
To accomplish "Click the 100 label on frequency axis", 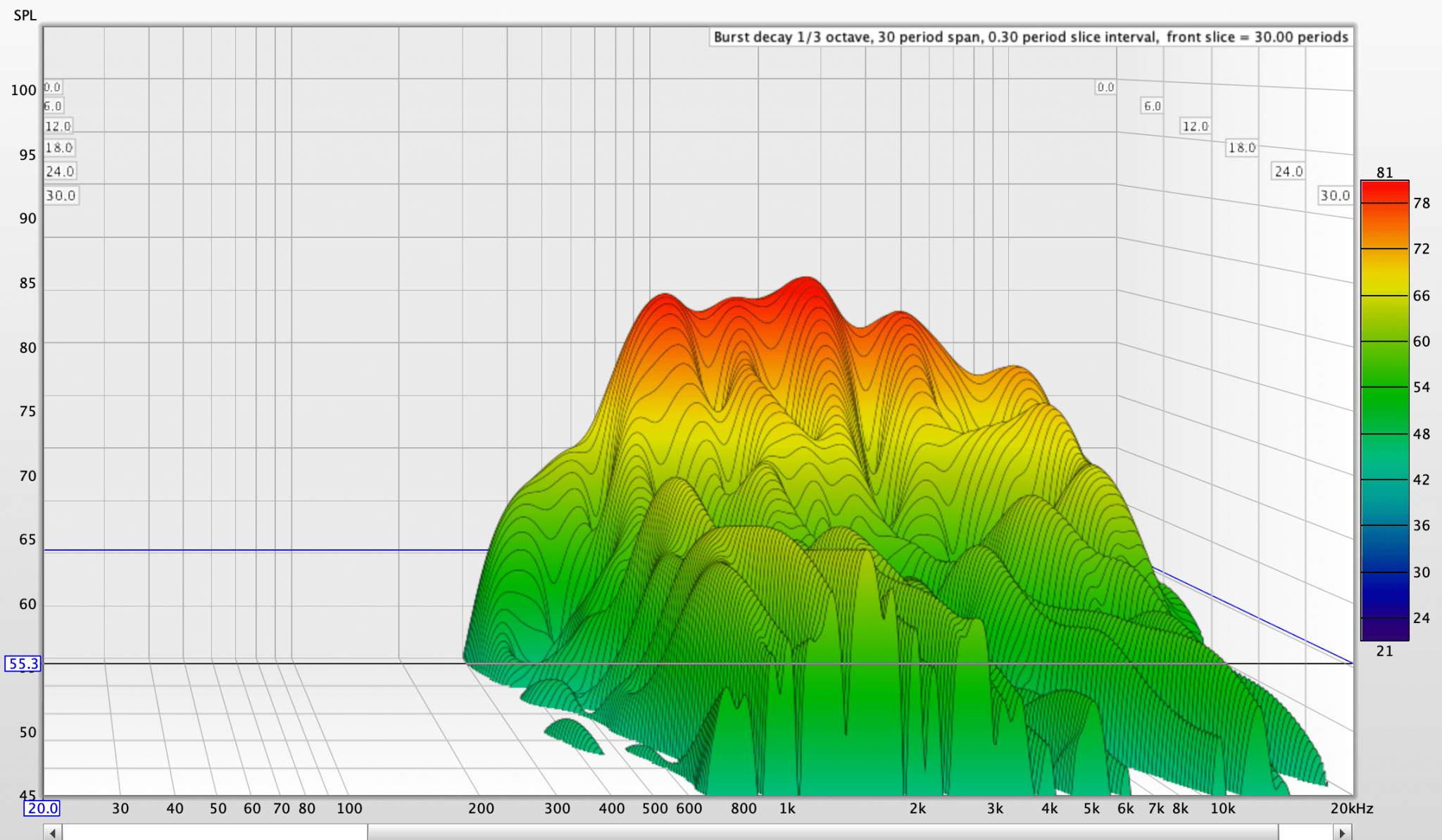I will pyautogui.click(x=349, y=808).
